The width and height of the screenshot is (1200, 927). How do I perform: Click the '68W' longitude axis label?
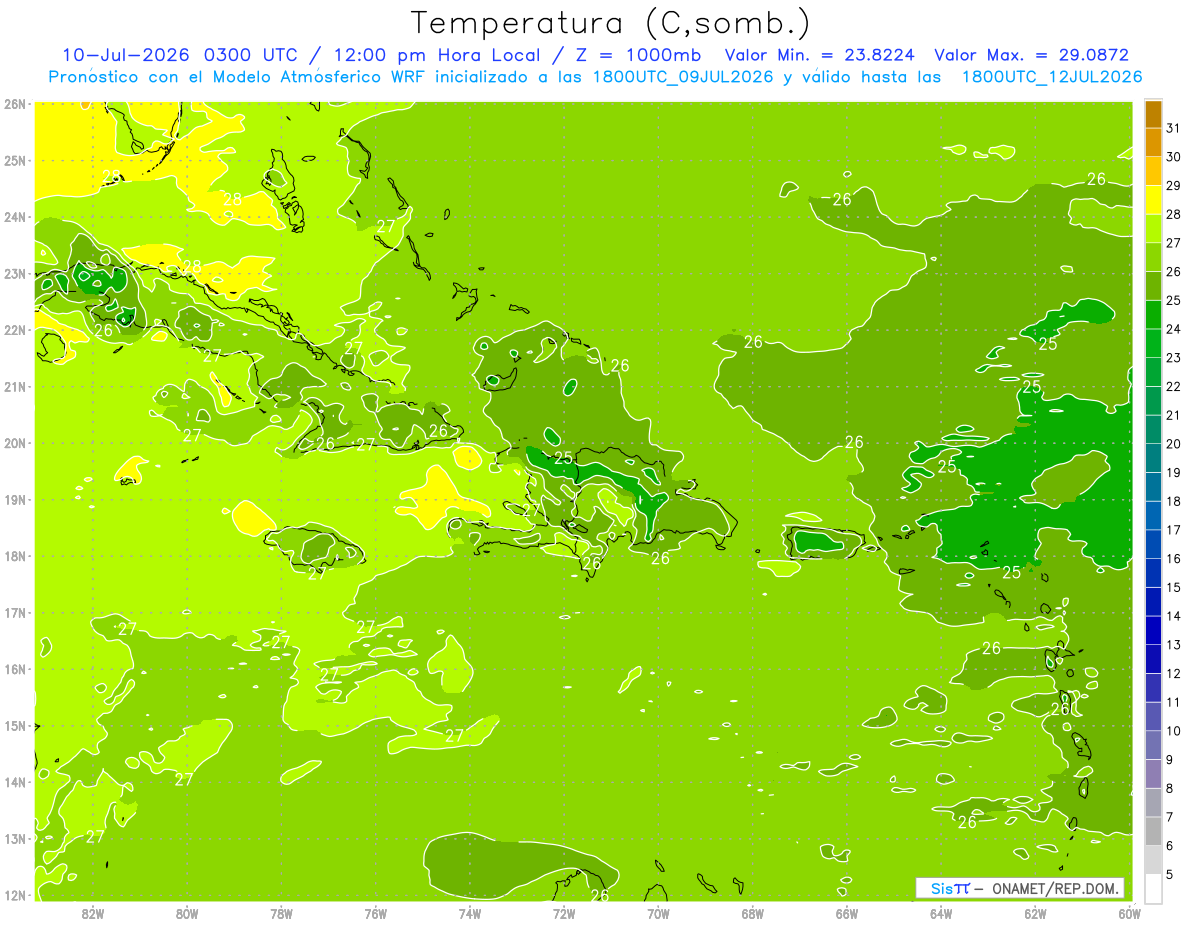[753, 913]
